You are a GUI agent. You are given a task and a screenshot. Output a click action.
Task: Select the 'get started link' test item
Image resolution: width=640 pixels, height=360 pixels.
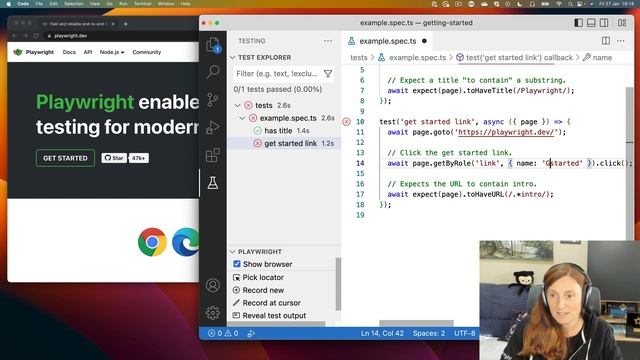click(284, 143)
